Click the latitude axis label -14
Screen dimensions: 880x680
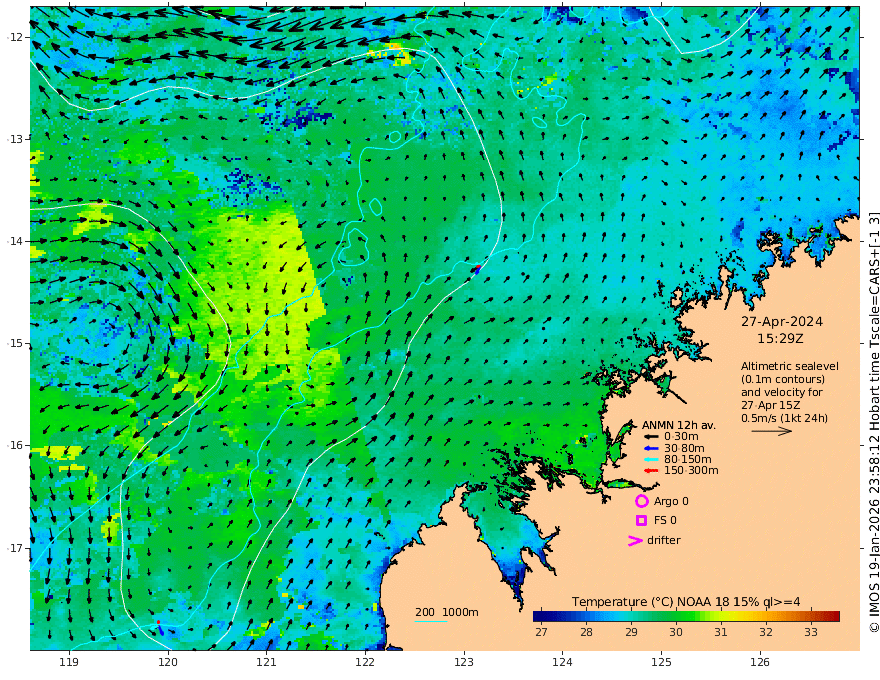[15, 241]
